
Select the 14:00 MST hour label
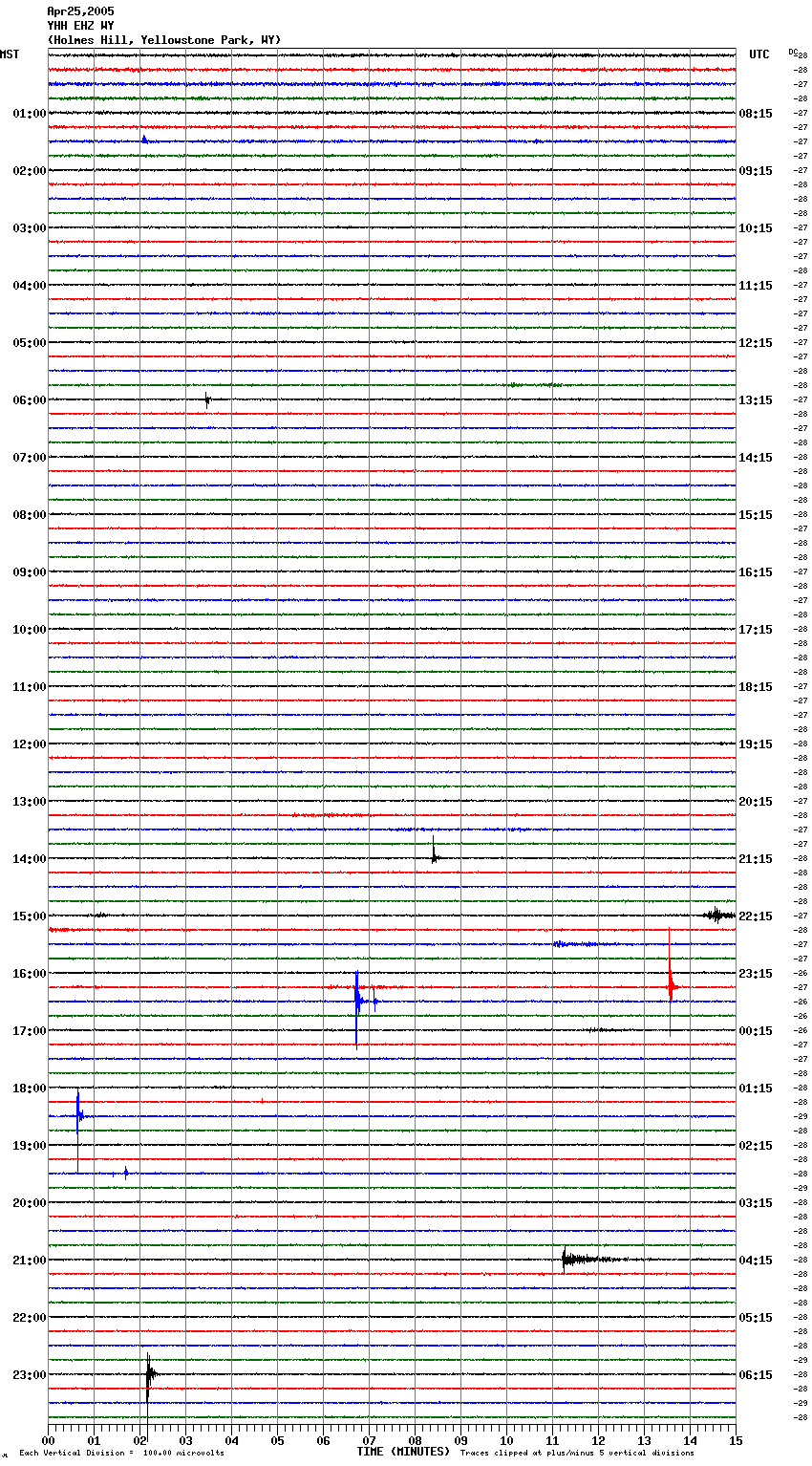coord(29,859)
